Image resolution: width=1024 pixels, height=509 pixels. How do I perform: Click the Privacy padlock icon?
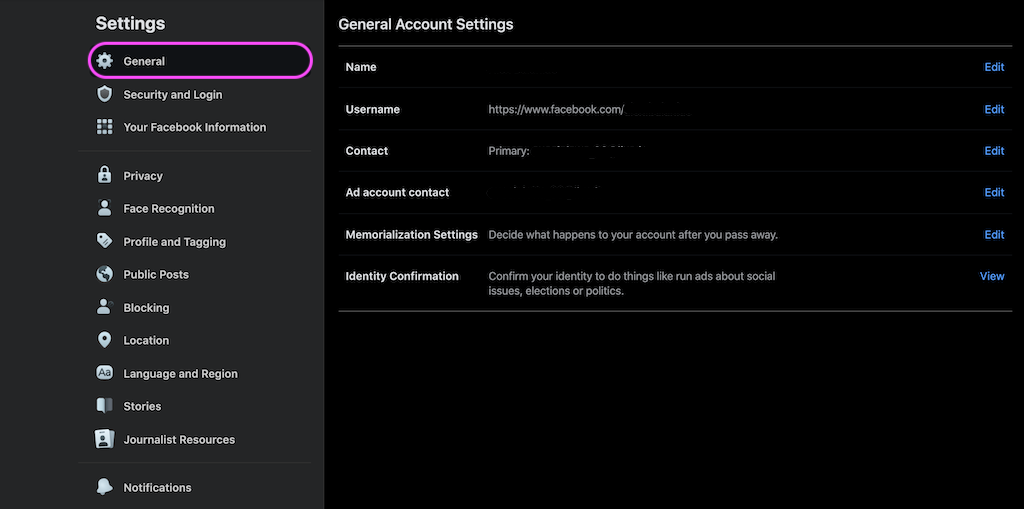click(x=104, y=175)
